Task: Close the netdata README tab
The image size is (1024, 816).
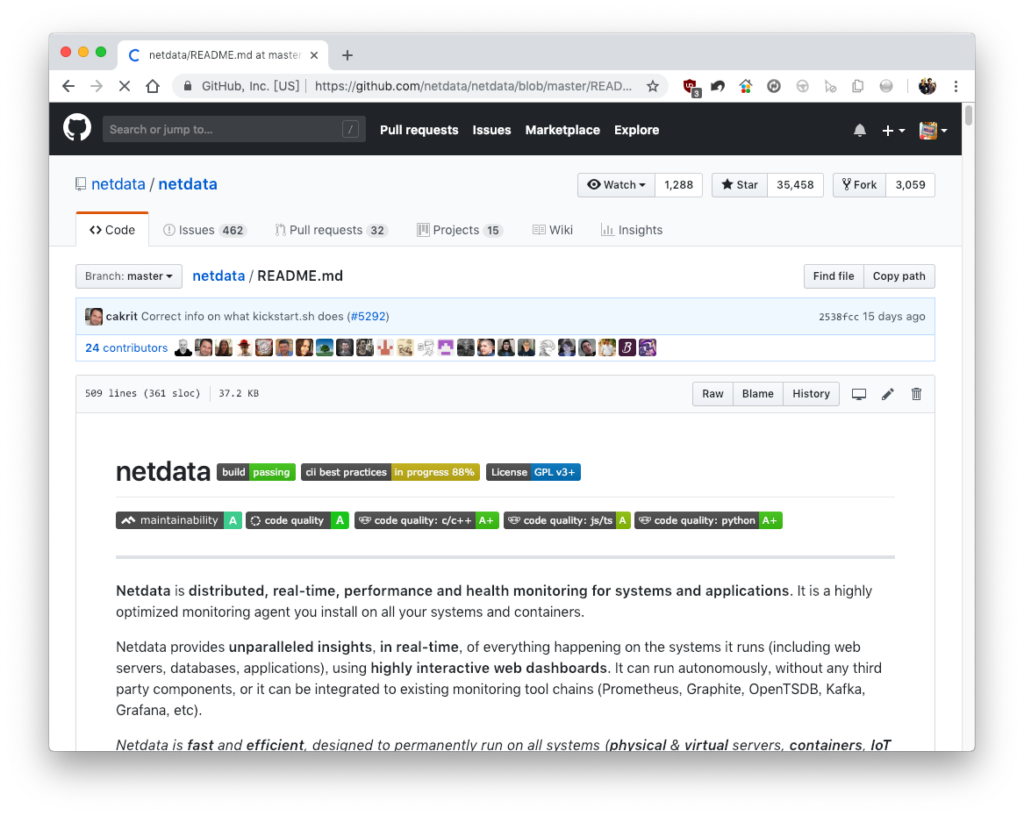Action: point(314,55)
